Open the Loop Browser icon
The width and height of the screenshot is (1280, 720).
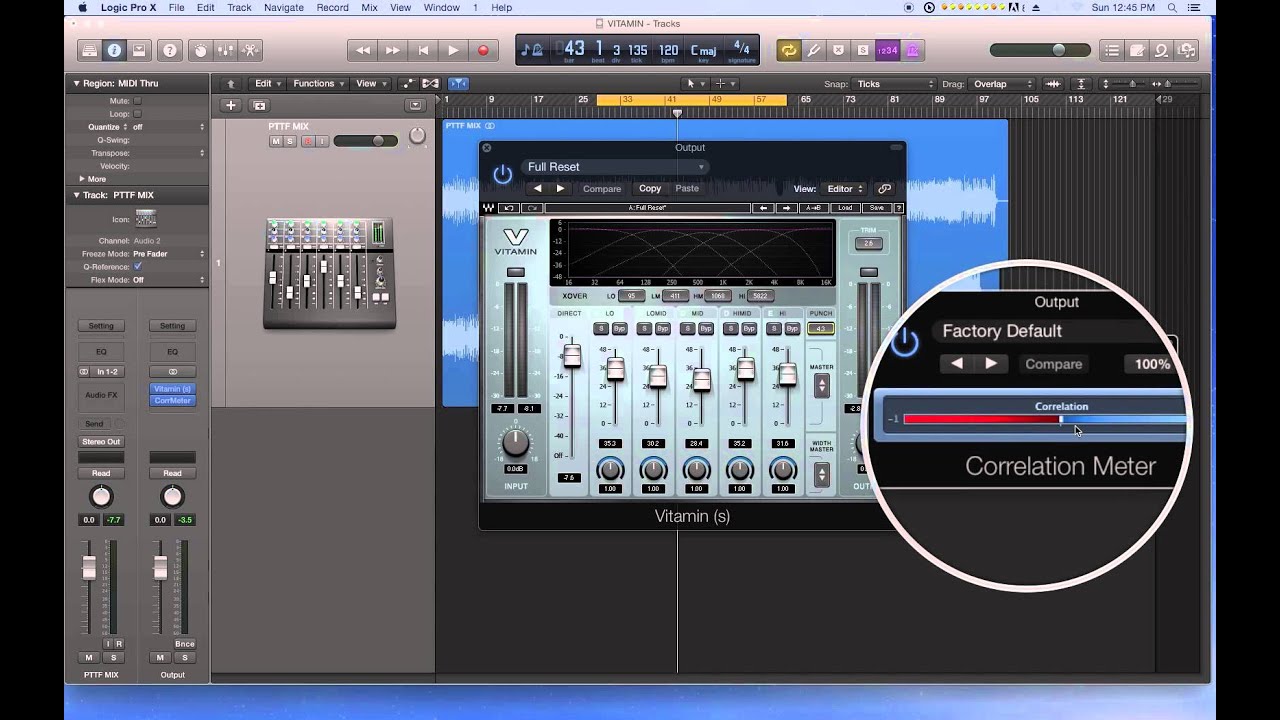click(x=1162, y=50)
